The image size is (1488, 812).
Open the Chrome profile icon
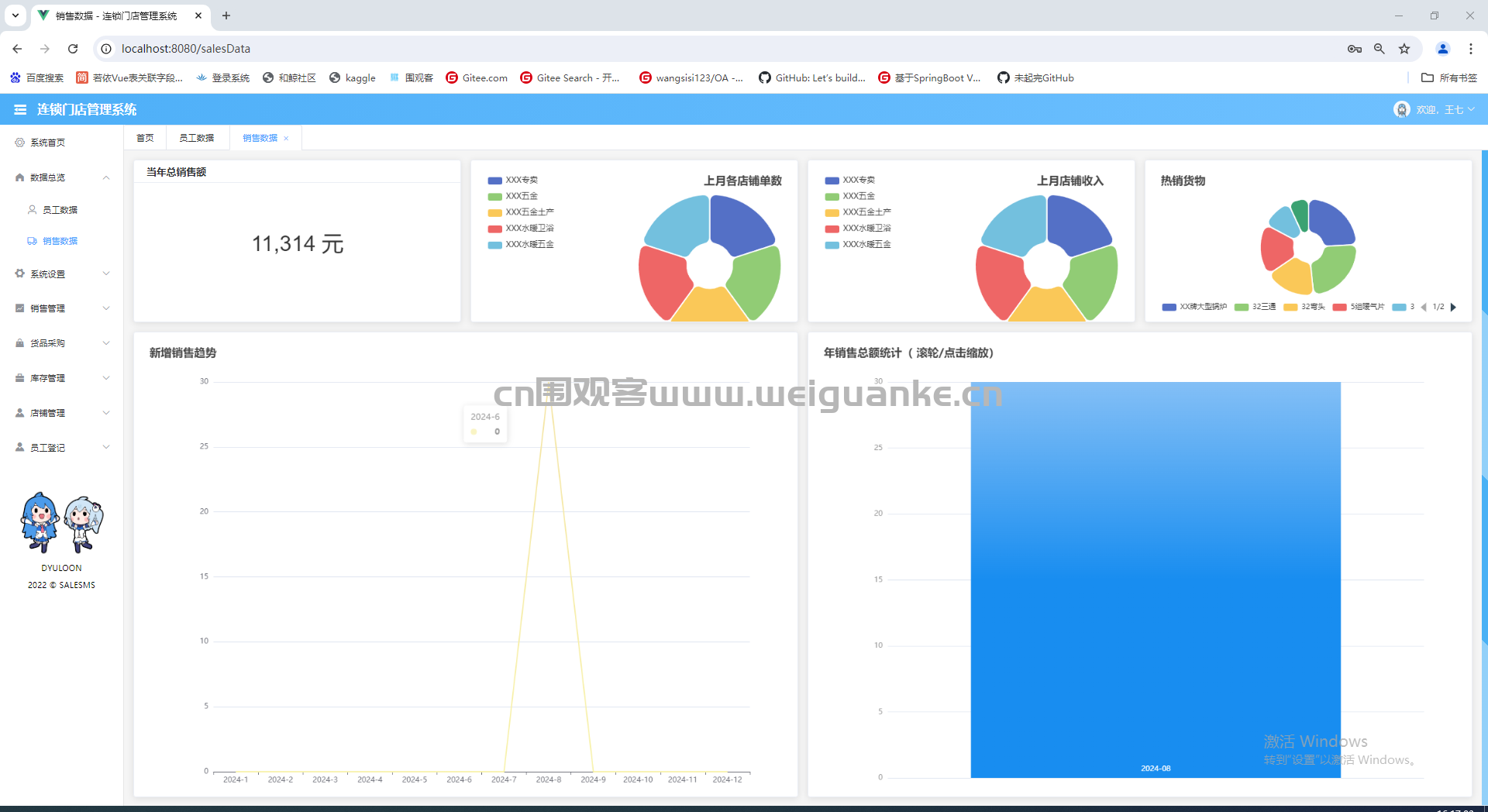(1443, 49)
